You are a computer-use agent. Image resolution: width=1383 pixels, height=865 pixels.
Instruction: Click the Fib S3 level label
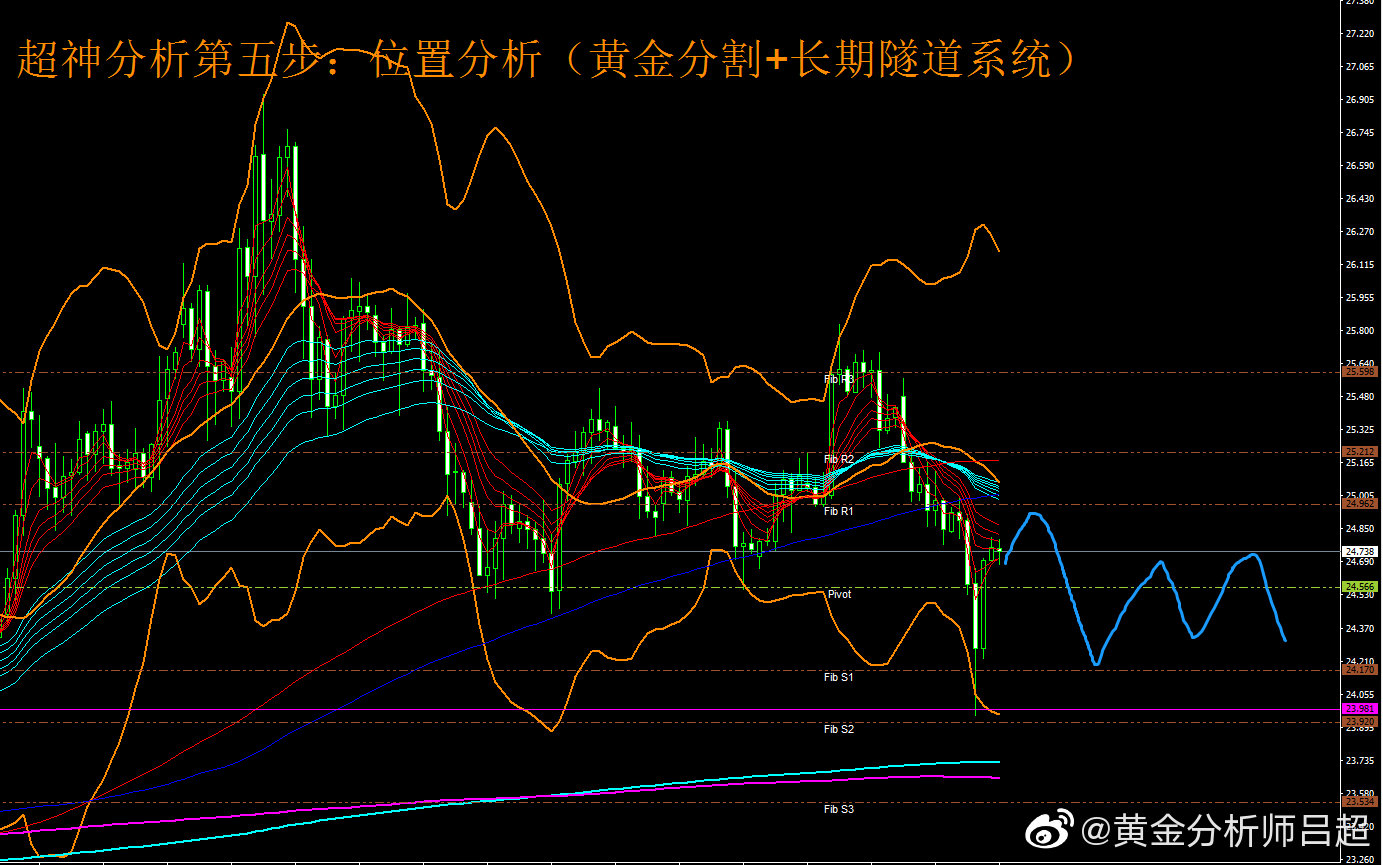(839, 809)
